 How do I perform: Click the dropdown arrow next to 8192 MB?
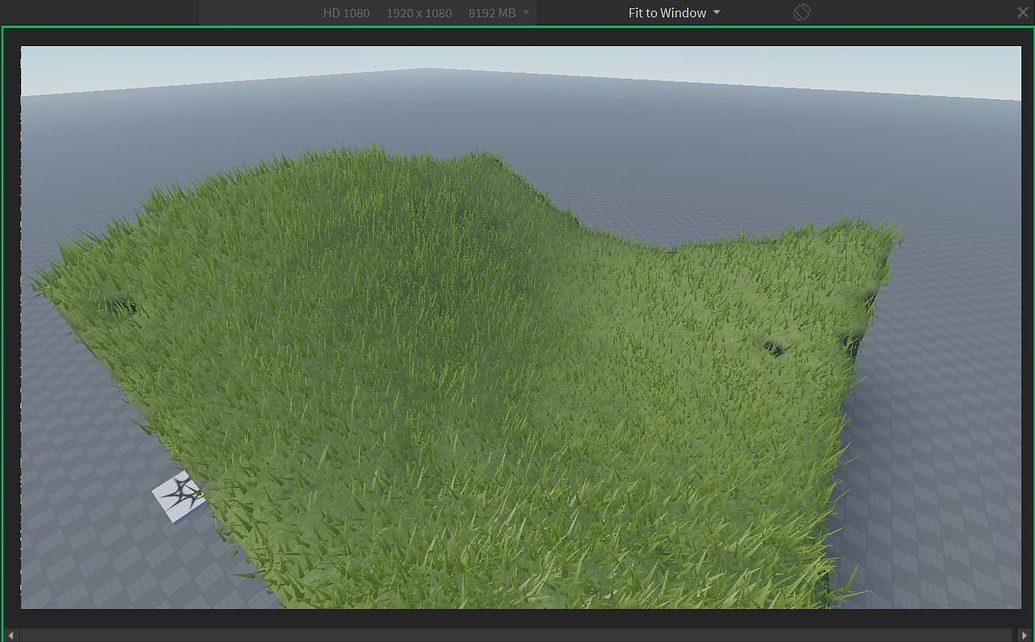pyautogui.click(x=526, y=13)
